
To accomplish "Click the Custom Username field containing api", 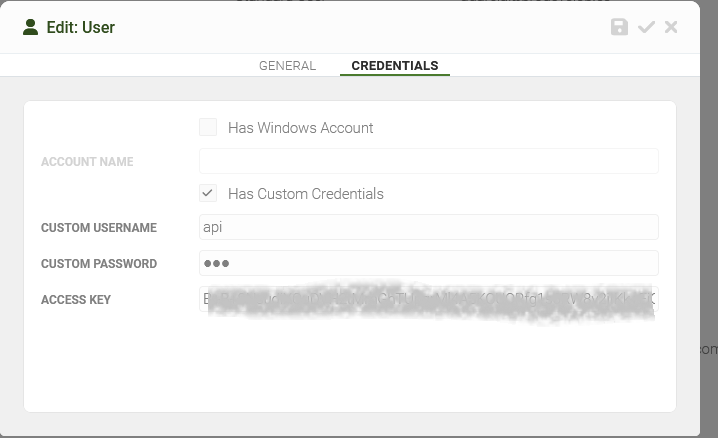I will coord(429,227).
